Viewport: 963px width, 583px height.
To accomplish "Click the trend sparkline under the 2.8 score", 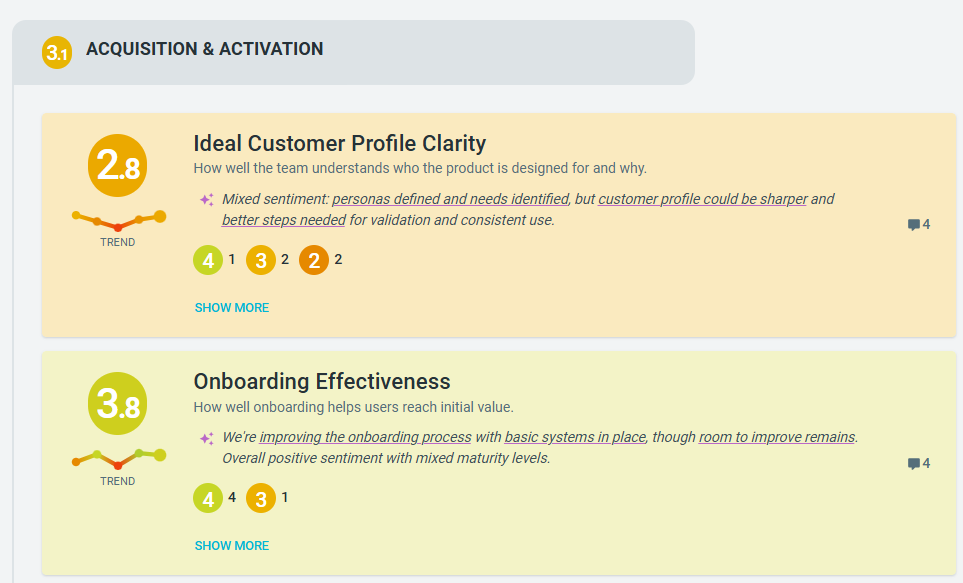I will 118,220.
